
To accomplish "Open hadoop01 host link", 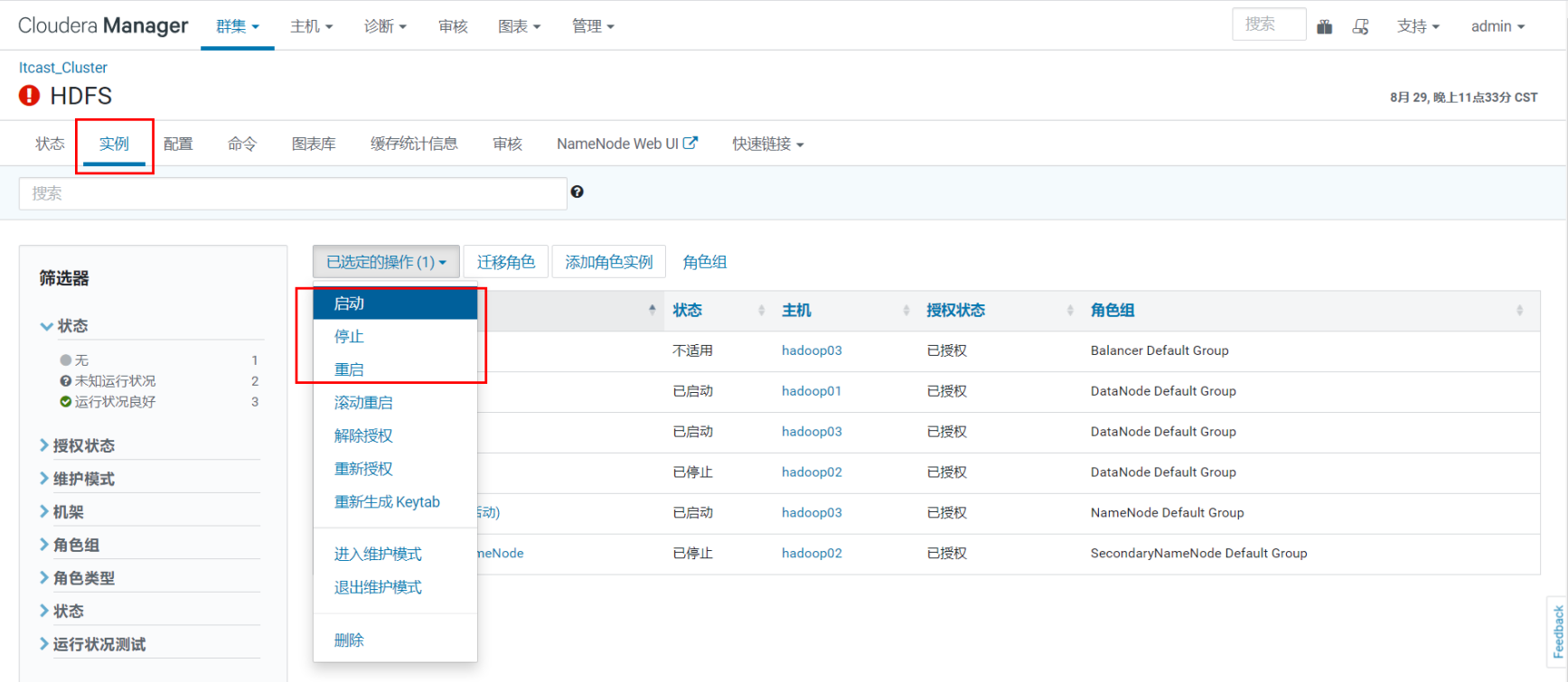I will (x=812, y=391).
